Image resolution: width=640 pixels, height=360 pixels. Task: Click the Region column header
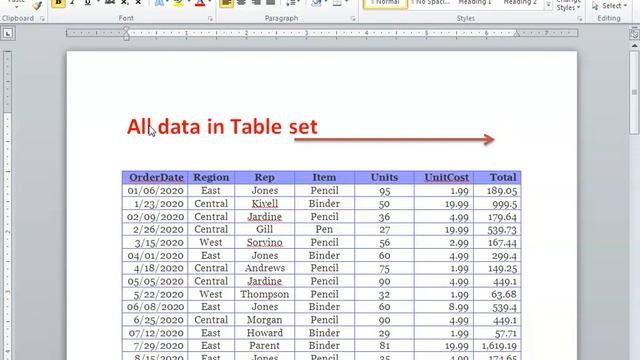click(x=211, y=178)
